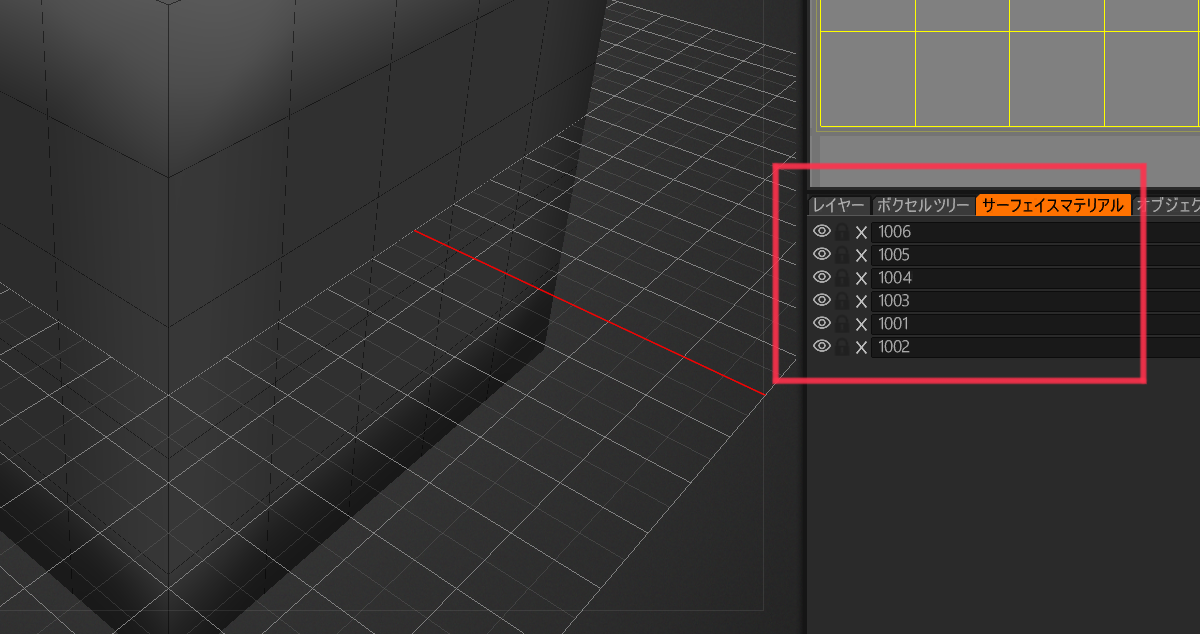Viewport: 1200px width, 634px height.
Task: Open the ボクセルツリー tab
Action: [x=923, y=205]
